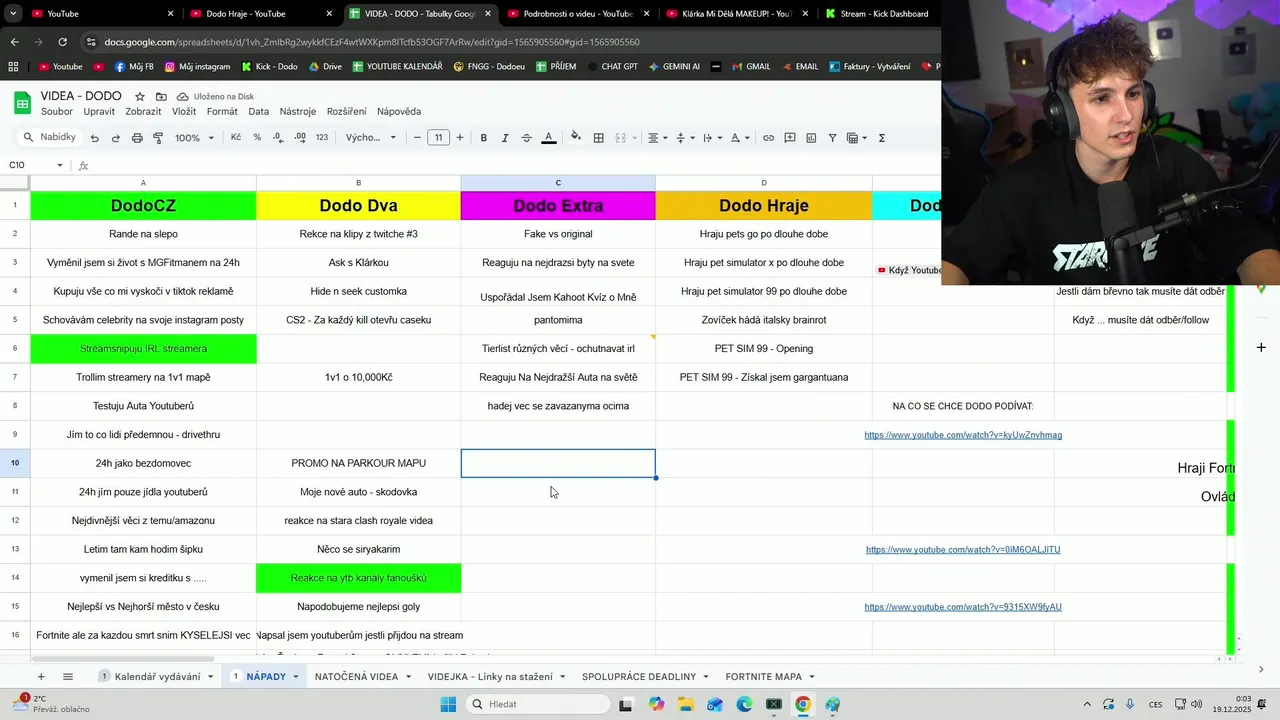
Task: Click the CHAT GPT bookmark
Action: 612,67
